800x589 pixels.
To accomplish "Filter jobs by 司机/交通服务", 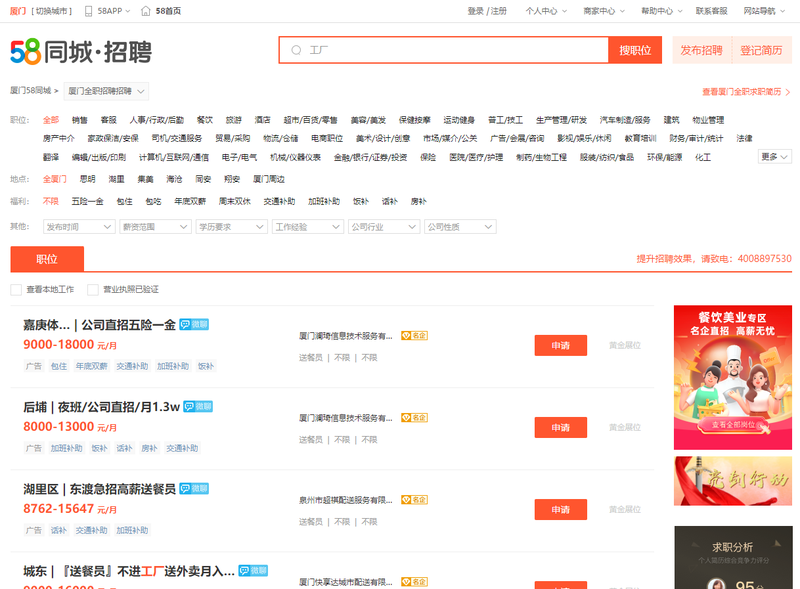I will pyautogui.click(x=177, y=138).
